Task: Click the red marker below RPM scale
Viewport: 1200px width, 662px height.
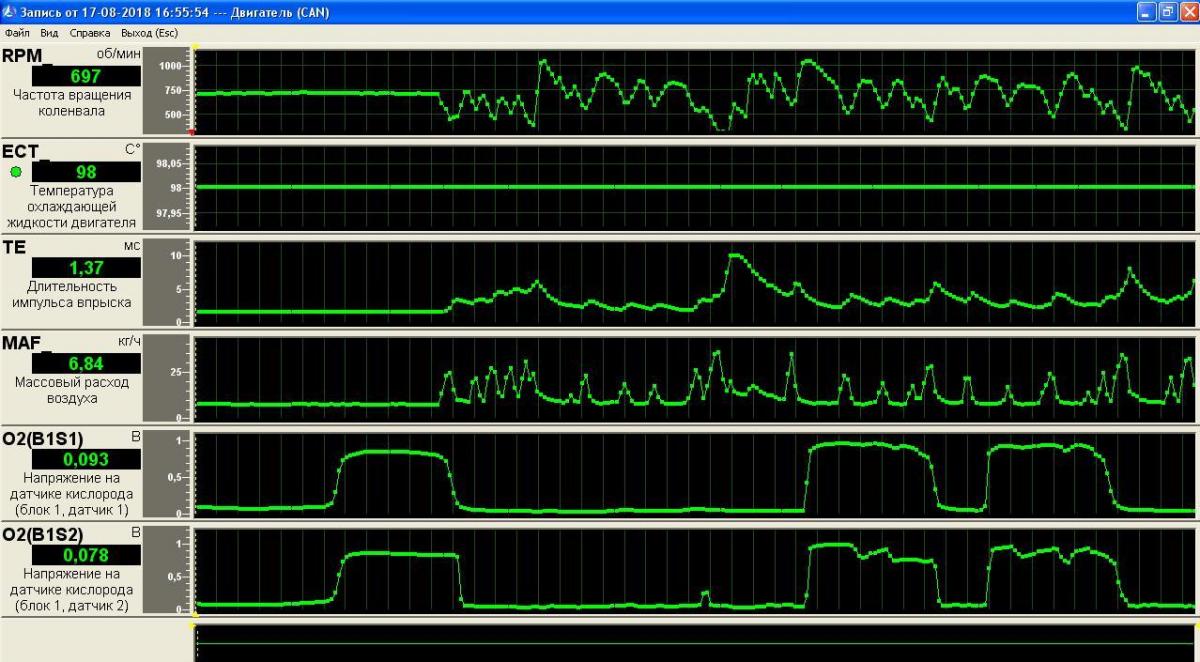Action: tap(192, 132)
